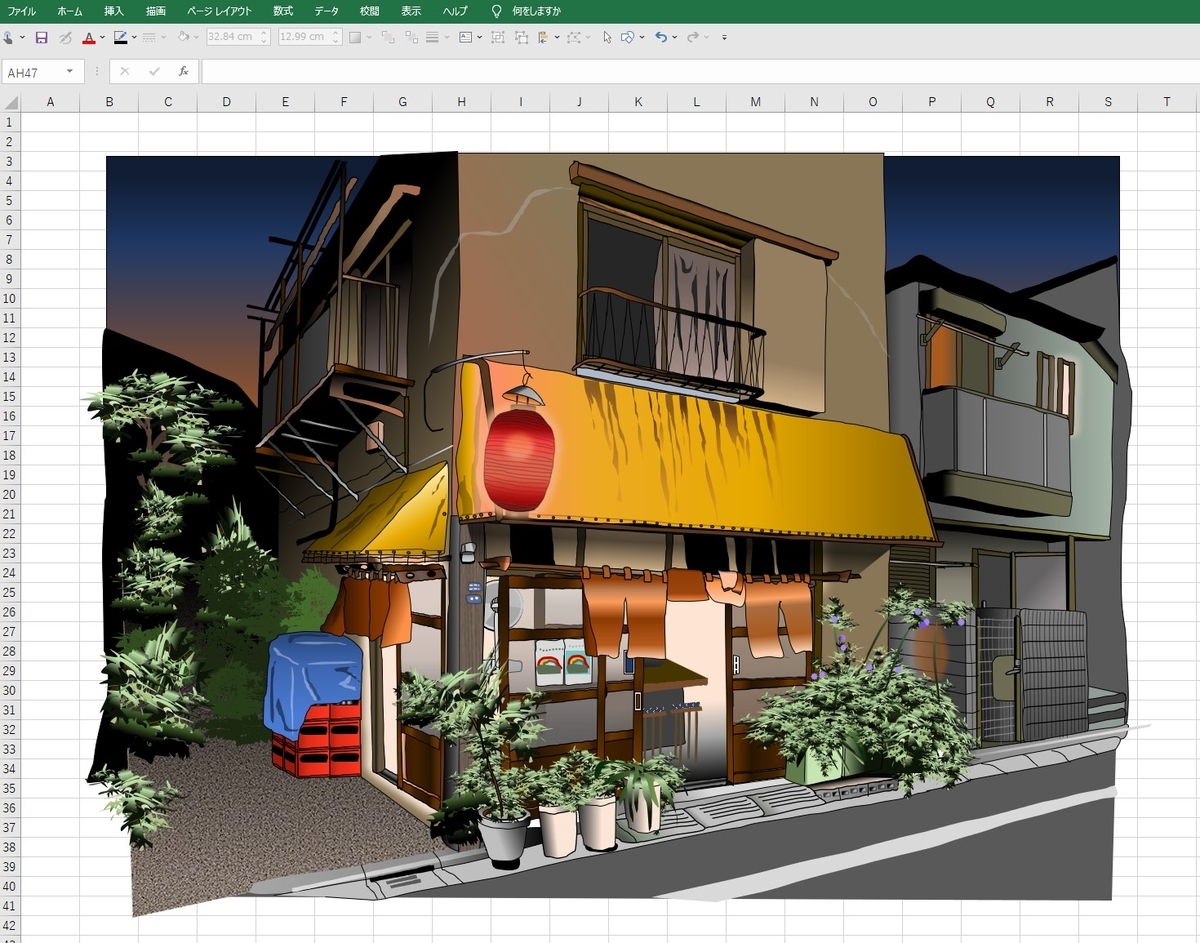Open the customize quick access toolbar arrow
Screen dimensions: 1200x943
[x=724, y=37]
